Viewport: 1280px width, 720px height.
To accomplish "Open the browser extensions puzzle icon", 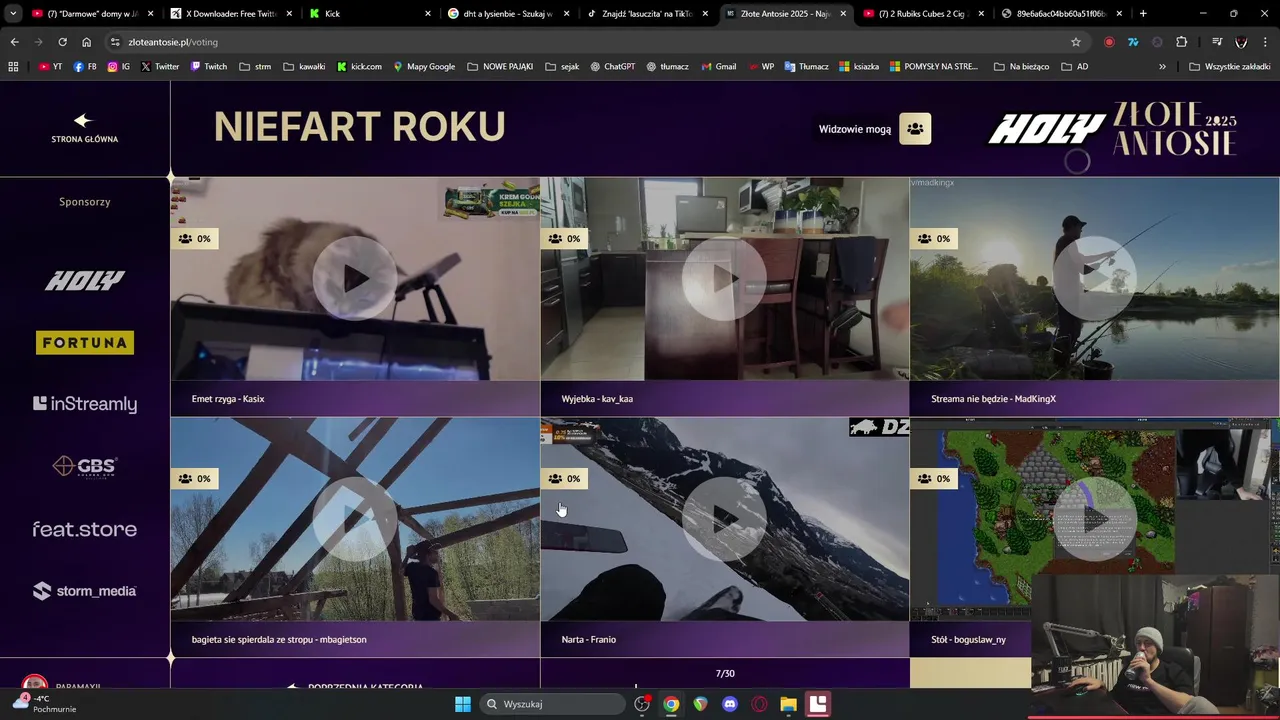I will pos(1181,42).
